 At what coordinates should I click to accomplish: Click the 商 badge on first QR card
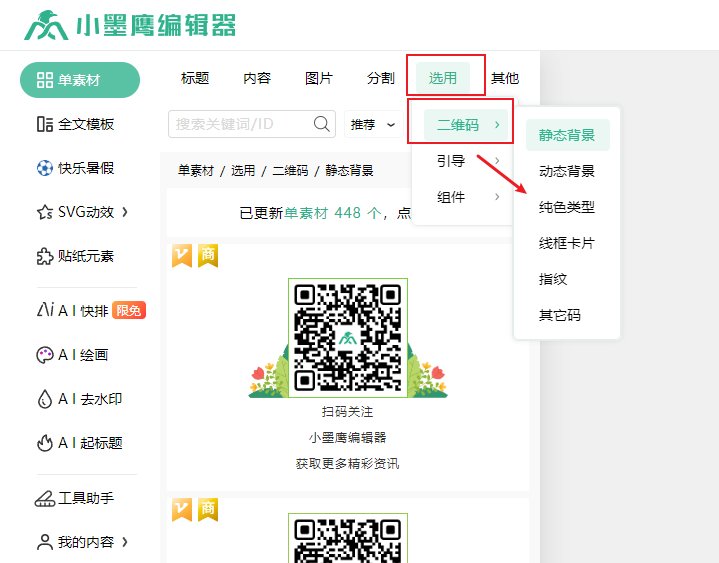point(208,255)
